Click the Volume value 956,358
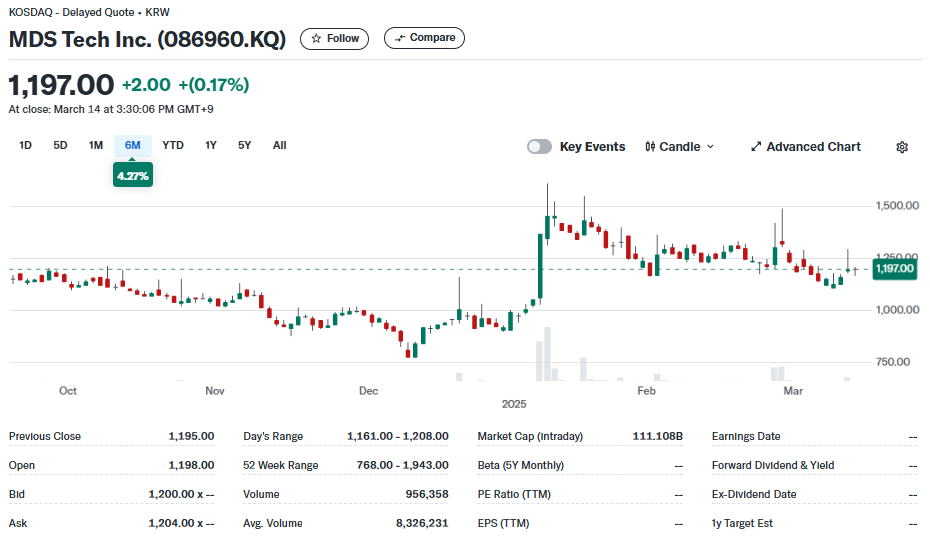The image size is (930, 545). [427, 494]
